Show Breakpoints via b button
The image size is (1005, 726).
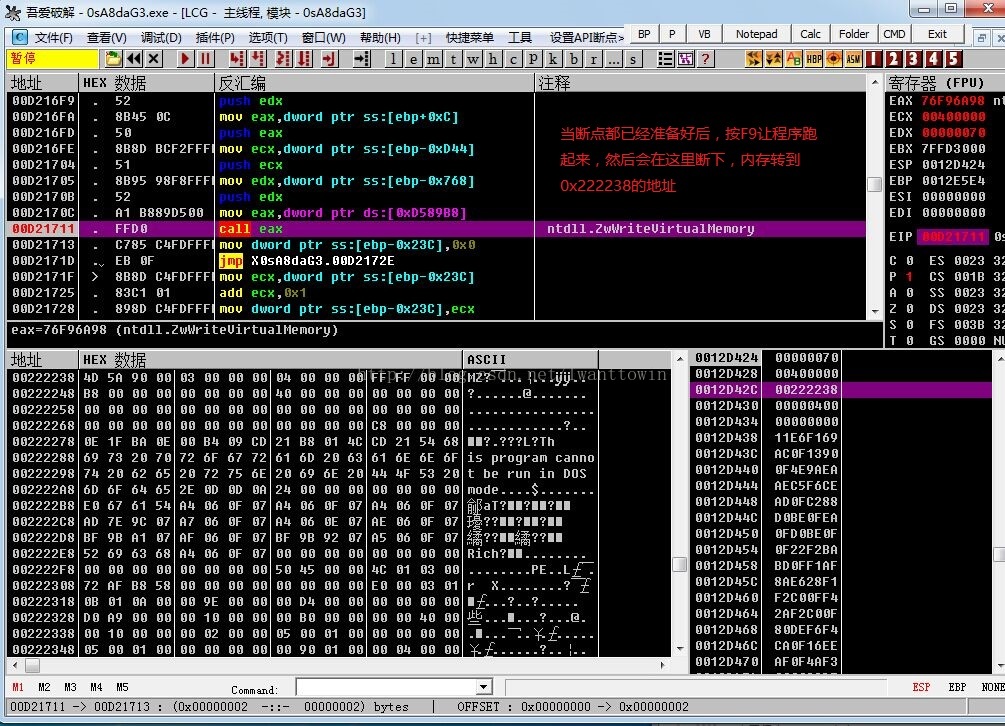click(573, 59)
